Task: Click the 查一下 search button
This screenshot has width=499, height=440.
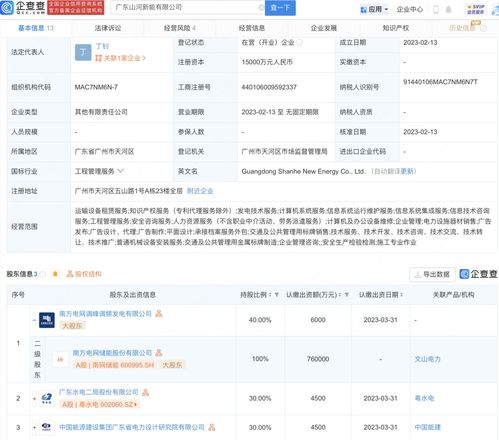Action: tap(280, 8)
